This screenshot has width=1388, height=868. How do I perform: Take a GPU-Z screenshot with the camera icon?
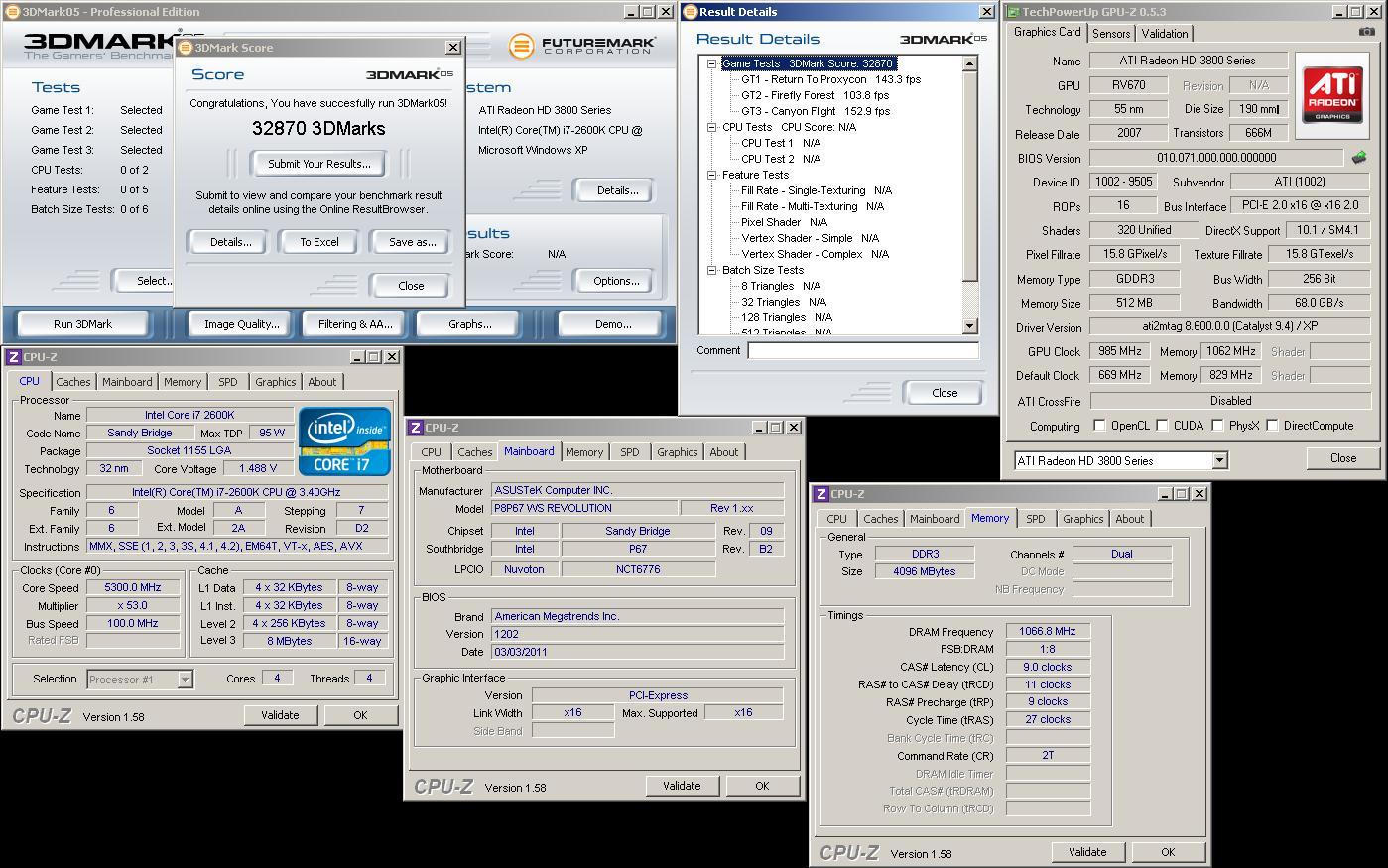click(1366, 32)
